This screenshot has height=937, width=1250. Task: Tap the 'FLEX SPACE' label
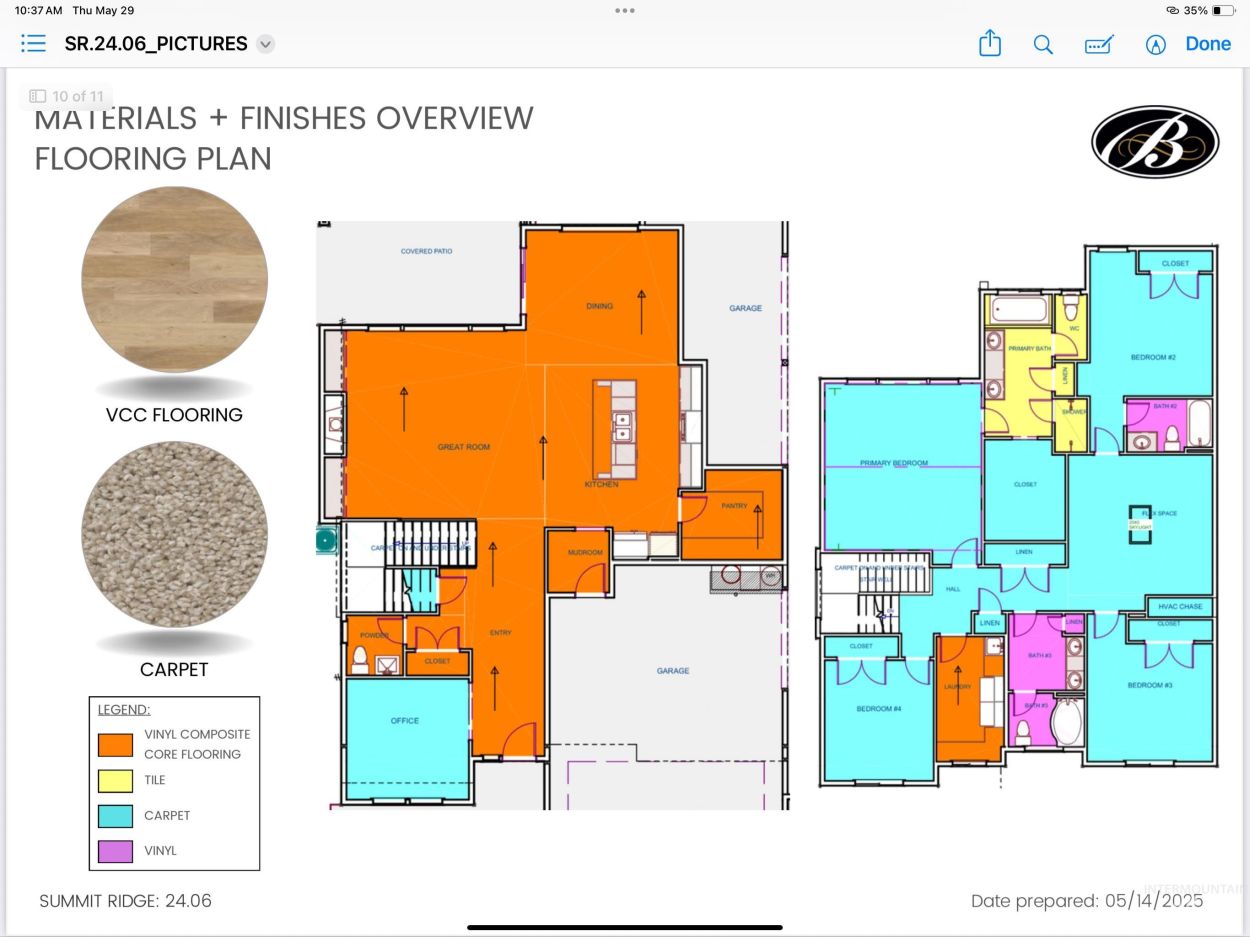click(1159, 513)
